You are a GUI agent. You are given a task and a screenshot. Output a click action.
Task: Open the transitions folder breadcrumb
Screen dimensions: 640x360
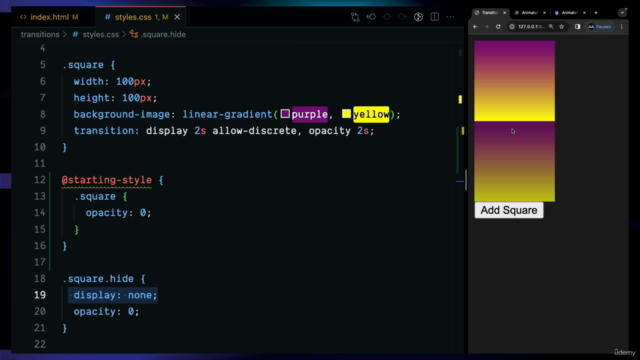40,34
